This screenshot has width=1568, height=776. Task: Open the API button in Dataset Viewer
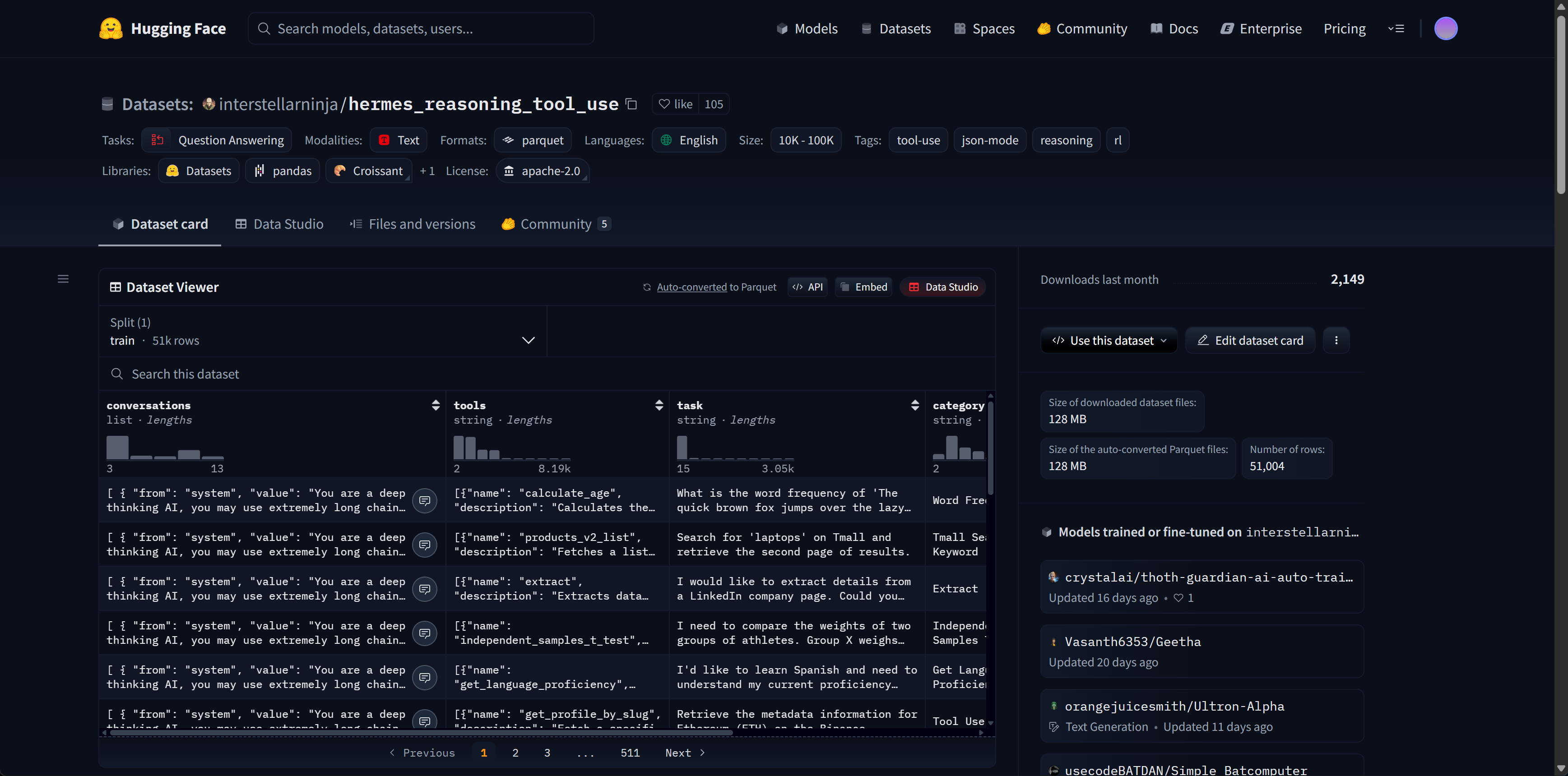point(808,286)
